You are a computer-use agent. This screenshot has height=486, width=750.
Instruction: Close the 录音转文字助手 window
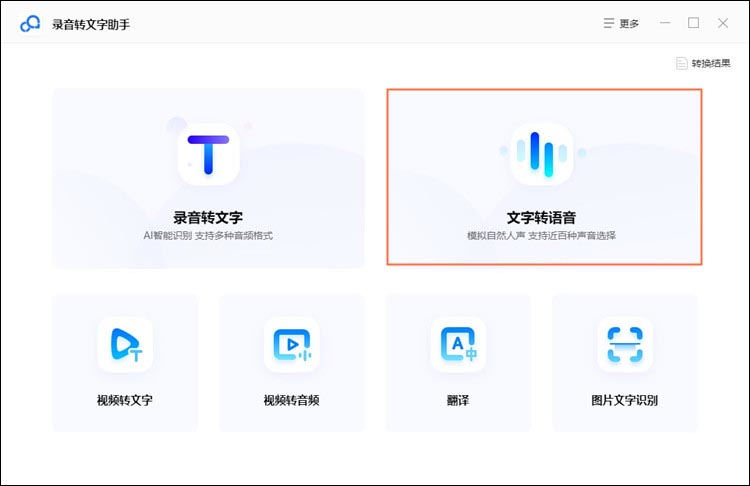(723, 23)
